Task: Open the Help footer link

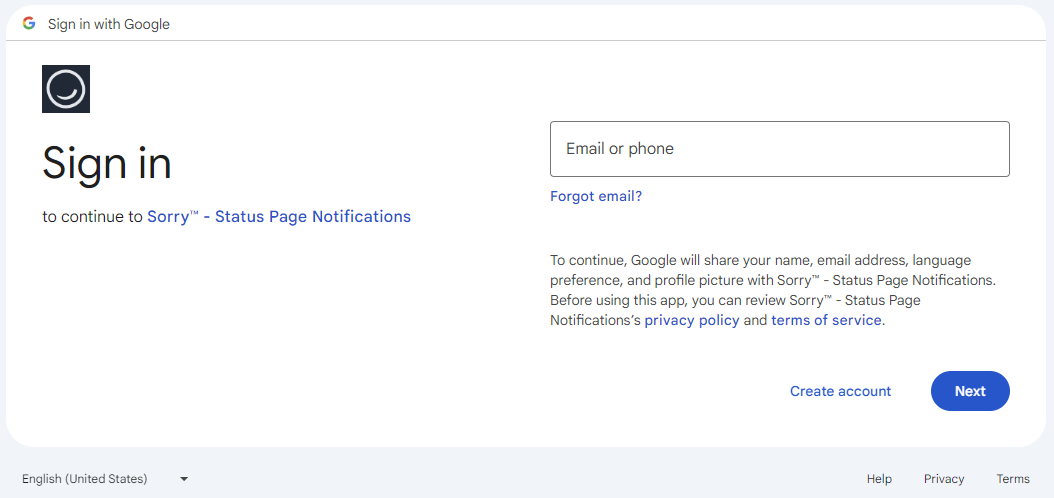Action: (879, 479)
